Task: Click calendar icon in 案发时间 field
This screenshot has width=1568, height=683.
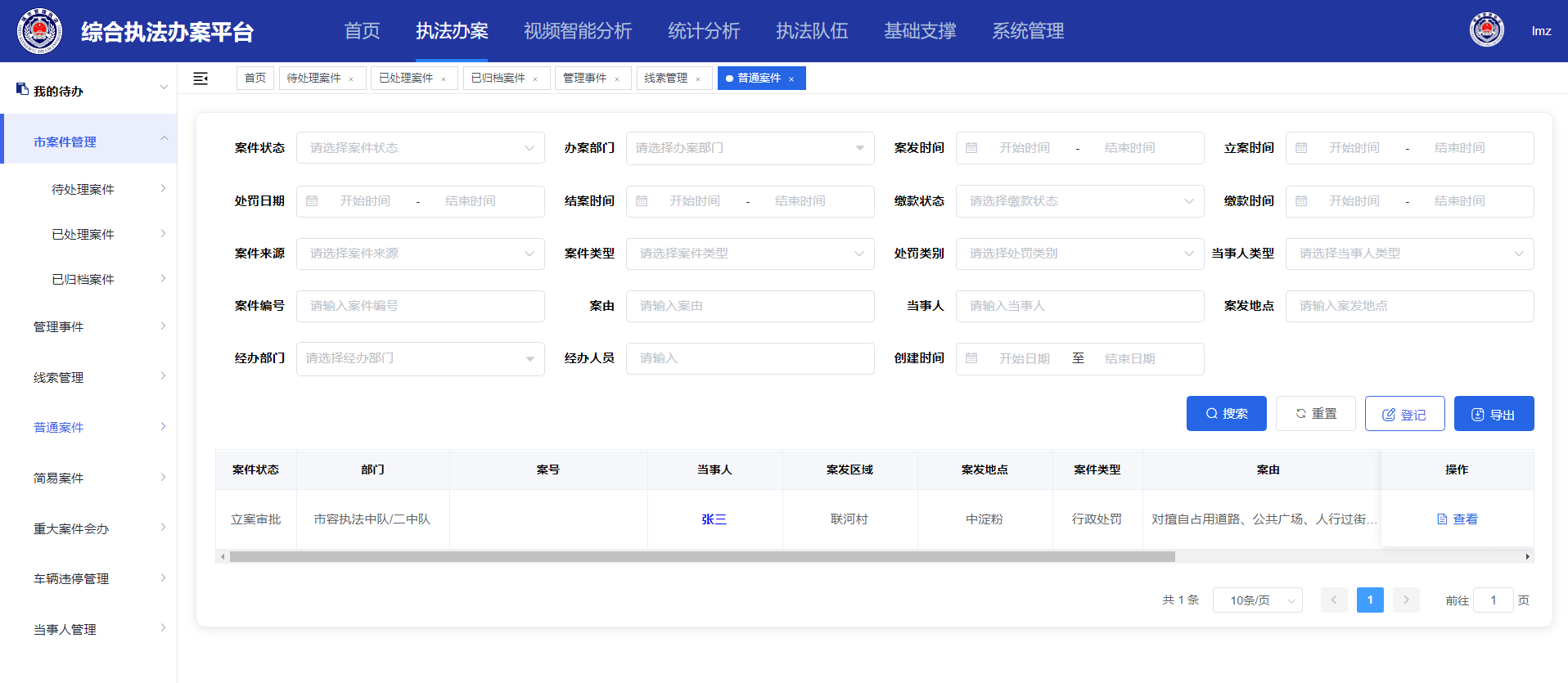Action: pos(971,148)
